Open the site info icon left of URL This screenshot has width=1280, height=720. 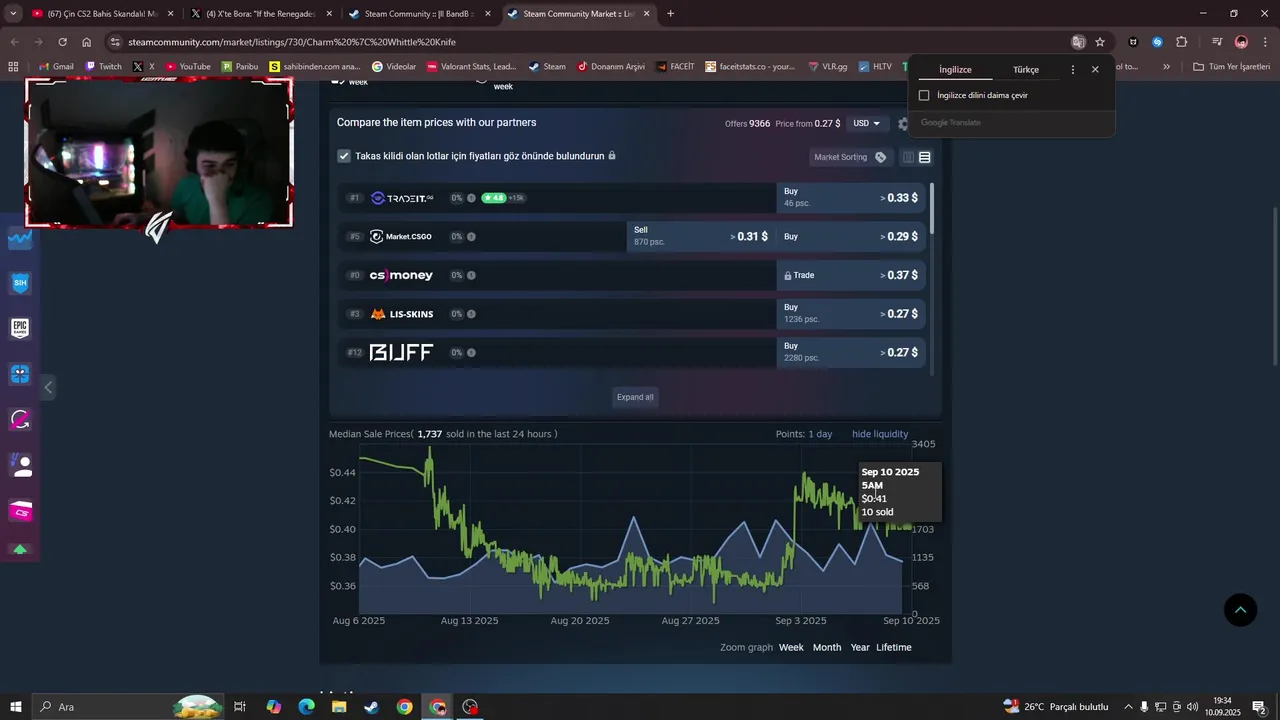[115, 42]
